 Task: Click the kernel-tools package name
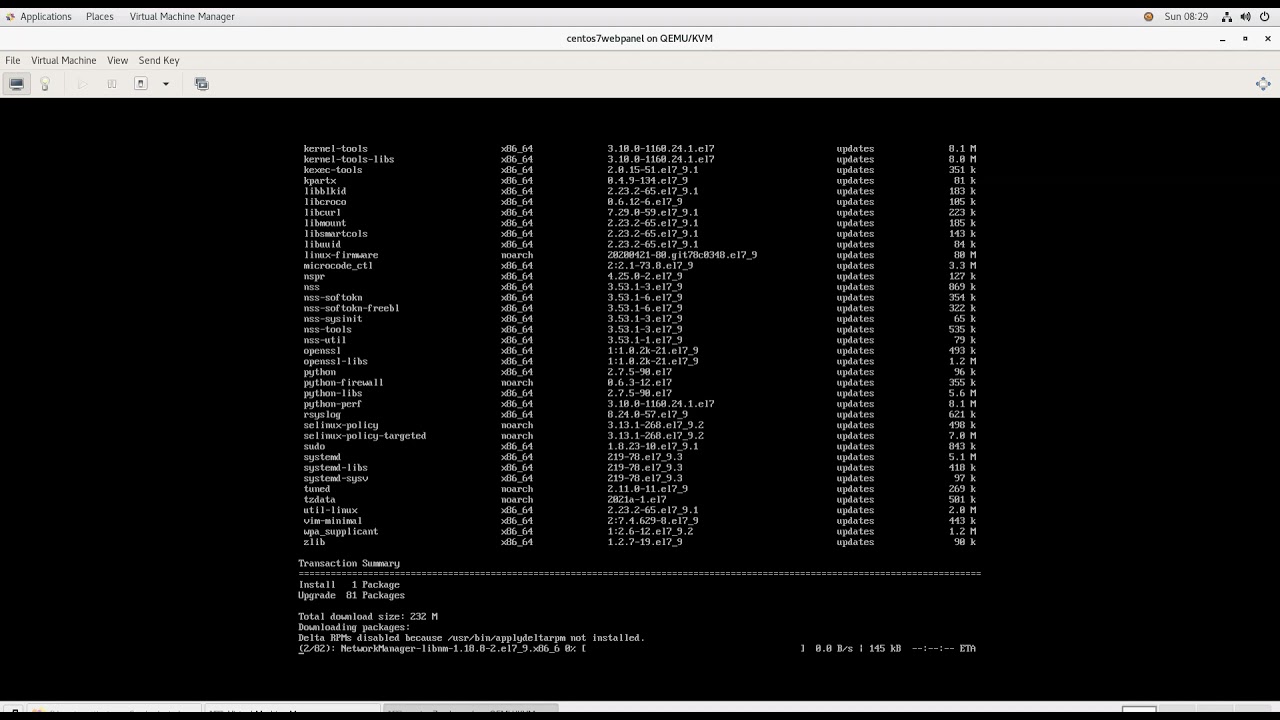point(336,148)
